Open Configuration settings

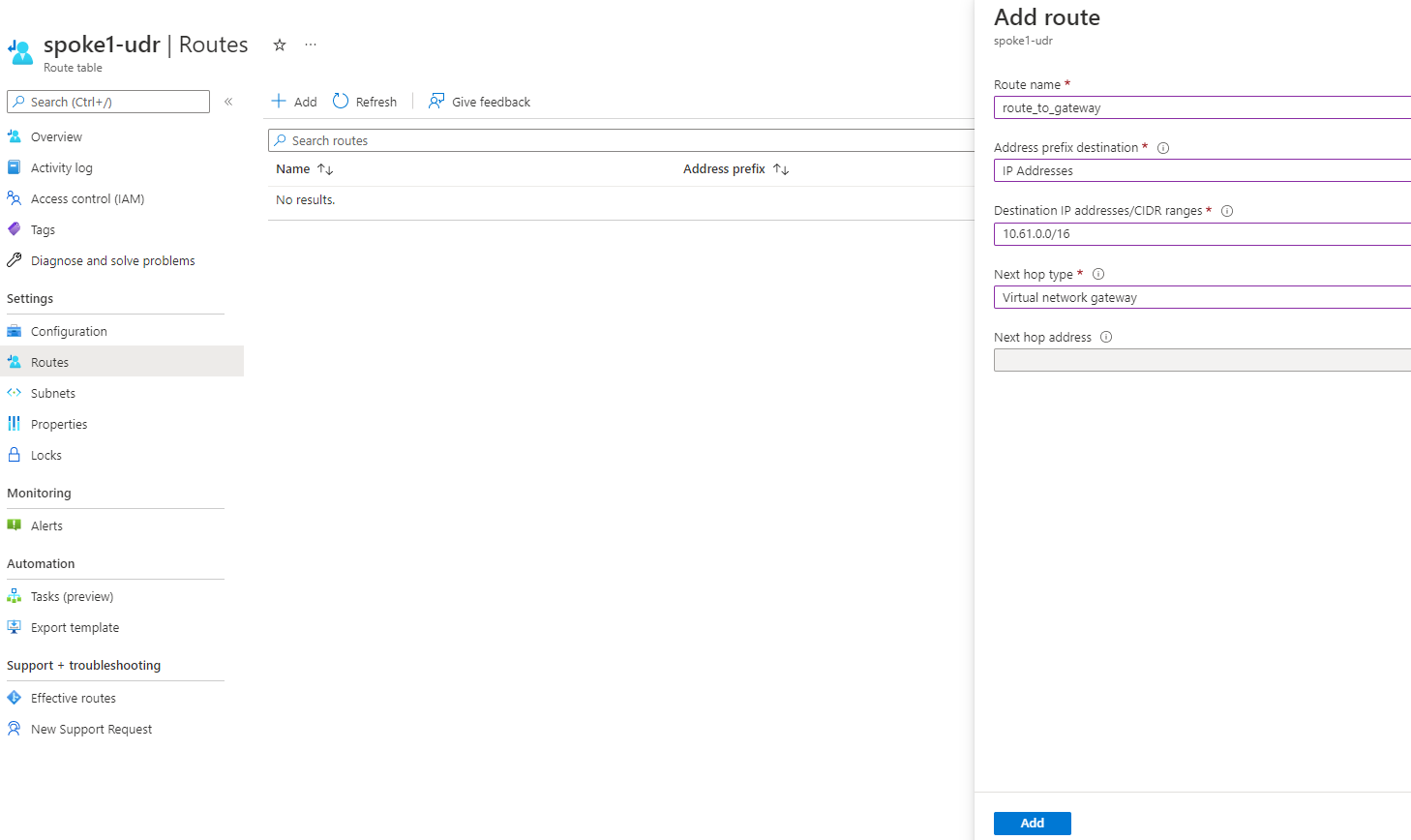tap(69, 332)
